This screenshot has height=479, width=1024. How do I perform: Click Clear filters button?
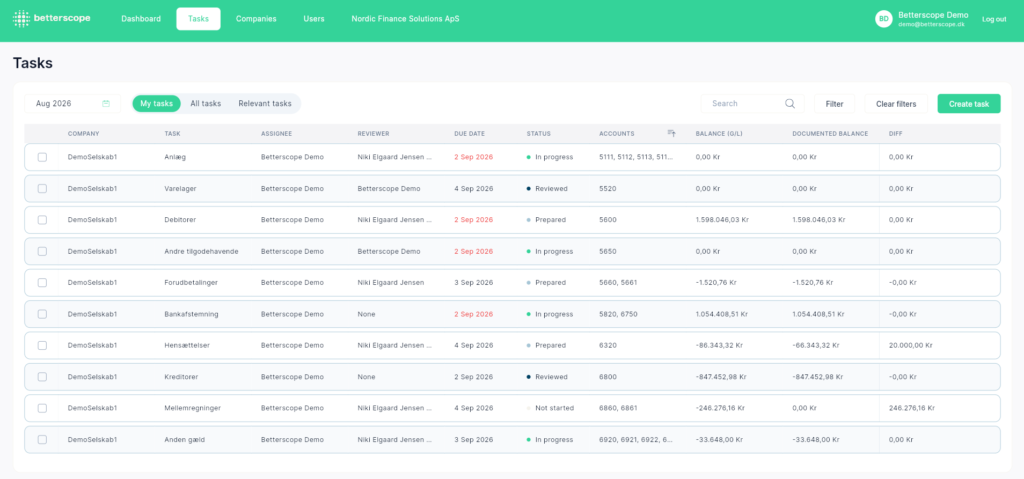tap(896, 103)
